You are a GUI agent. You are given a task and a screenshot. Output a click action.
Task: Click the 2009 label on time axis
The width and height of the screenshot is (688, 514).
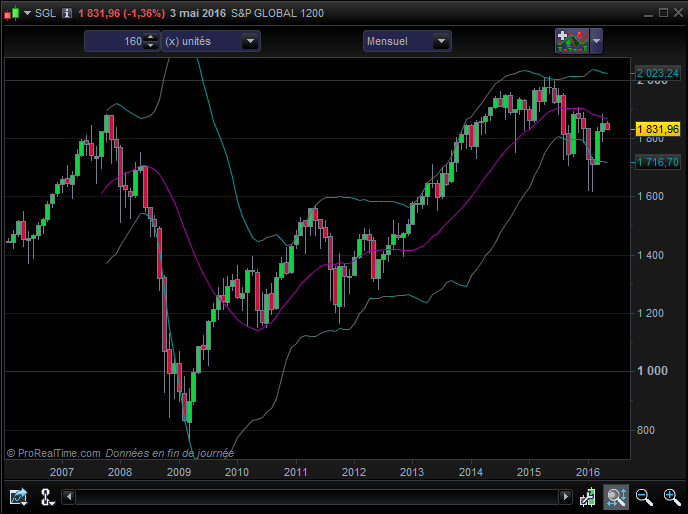pos(179,472)
